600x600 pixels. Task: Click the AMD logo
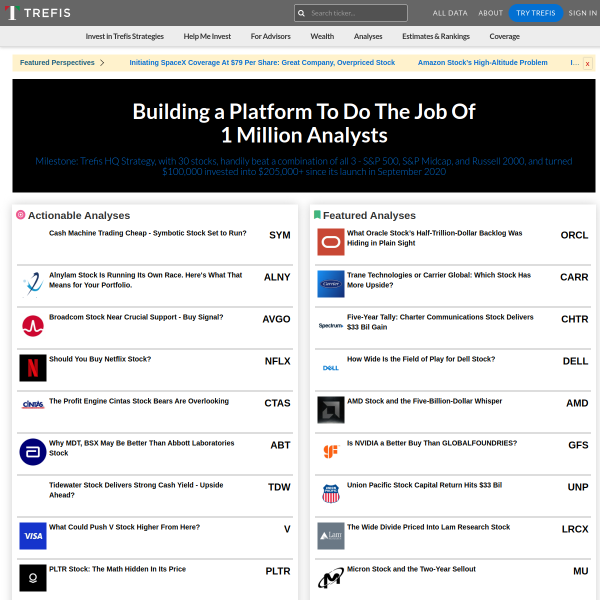click(x=331, y=410)
